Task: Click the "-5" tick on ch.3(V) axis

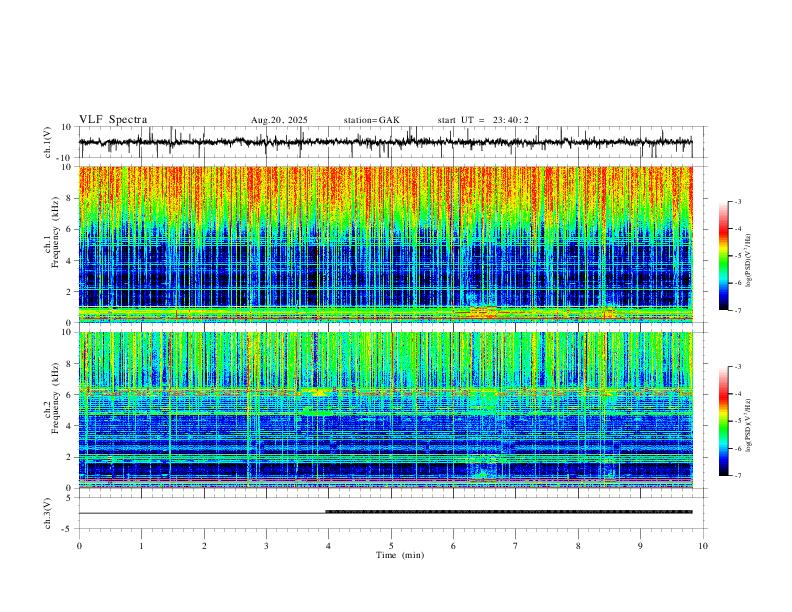Action: click(x=68, y=529)
